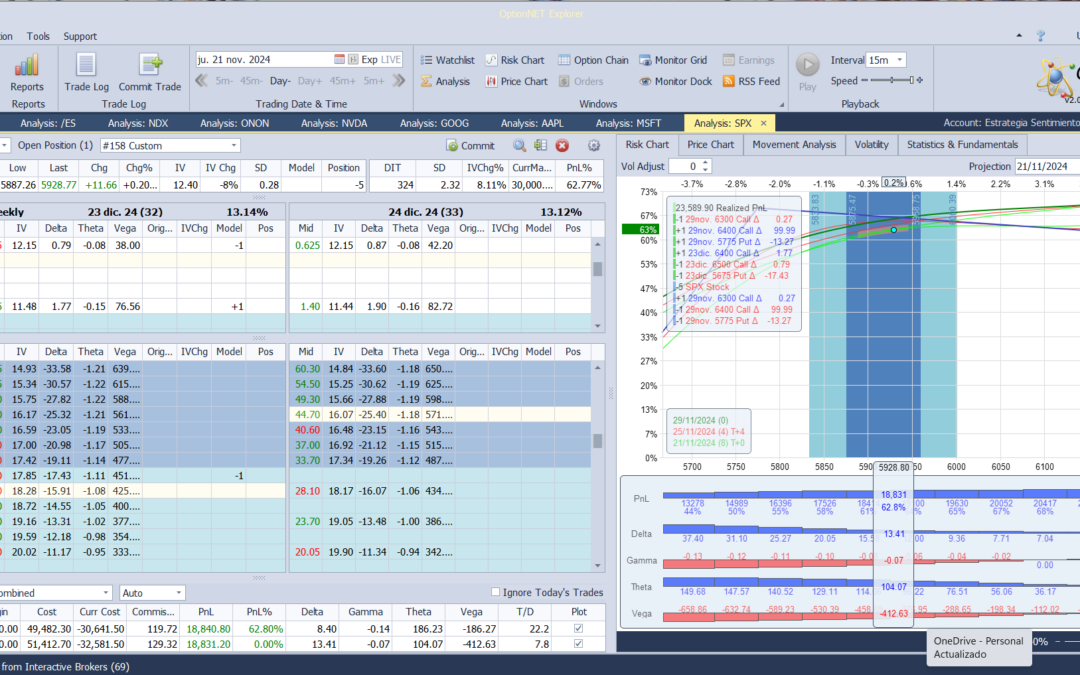Select the Volatility tab
Viewport: 1080px width, 675px height.
(871, 144)
